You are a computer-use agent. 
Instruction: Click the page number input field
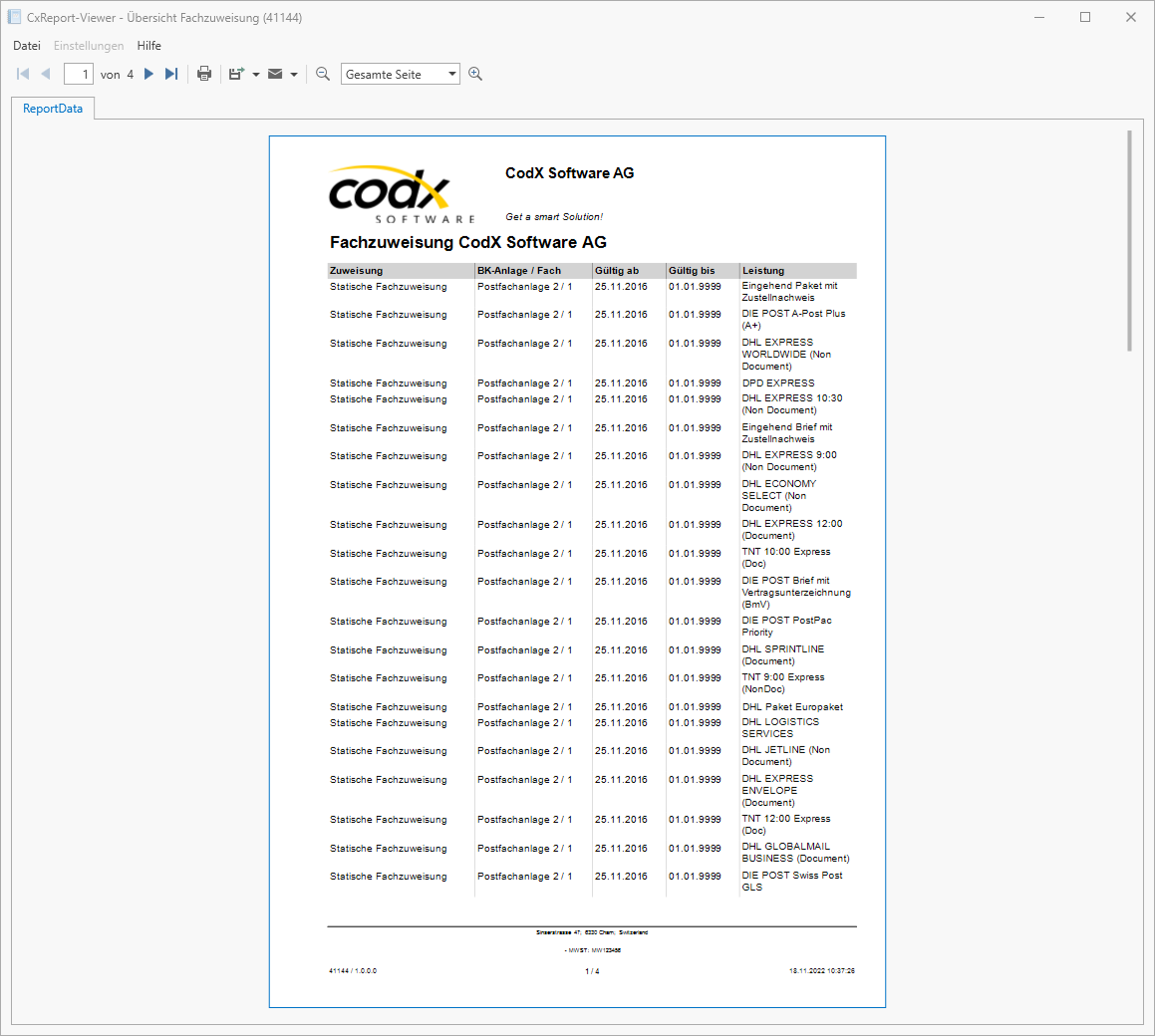78,74
